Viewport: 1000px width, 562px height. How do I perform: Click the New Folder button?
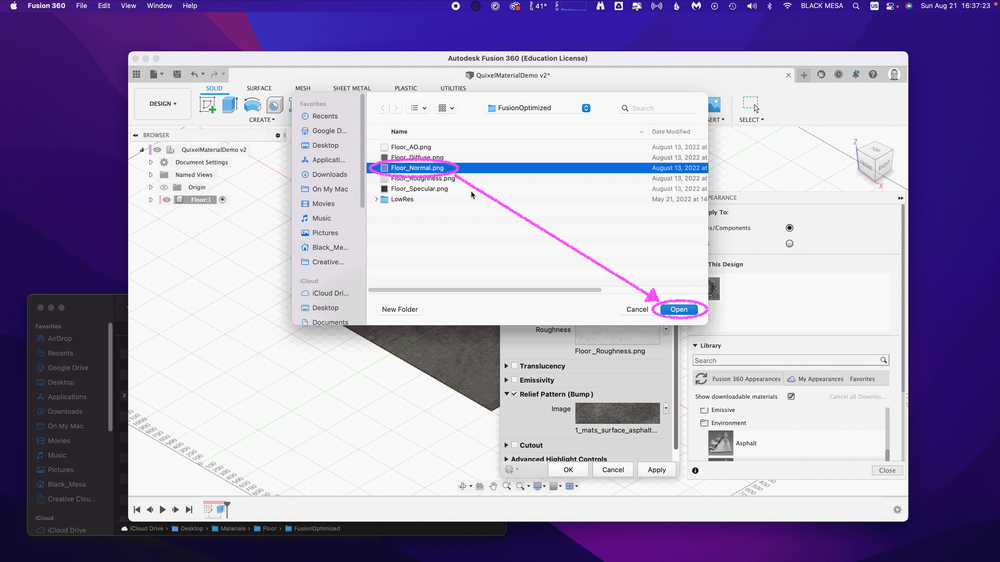click(x=399, y=309)
